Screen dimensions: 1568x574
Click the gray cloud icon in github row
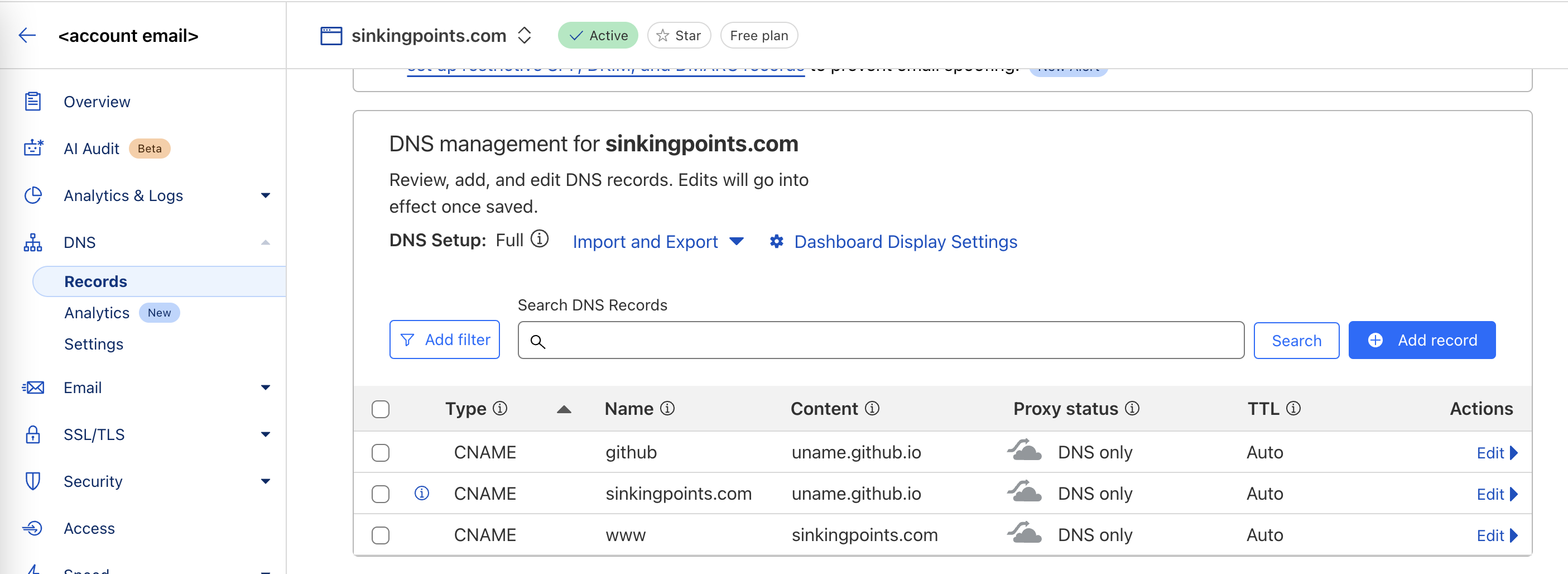[1025, 449]
